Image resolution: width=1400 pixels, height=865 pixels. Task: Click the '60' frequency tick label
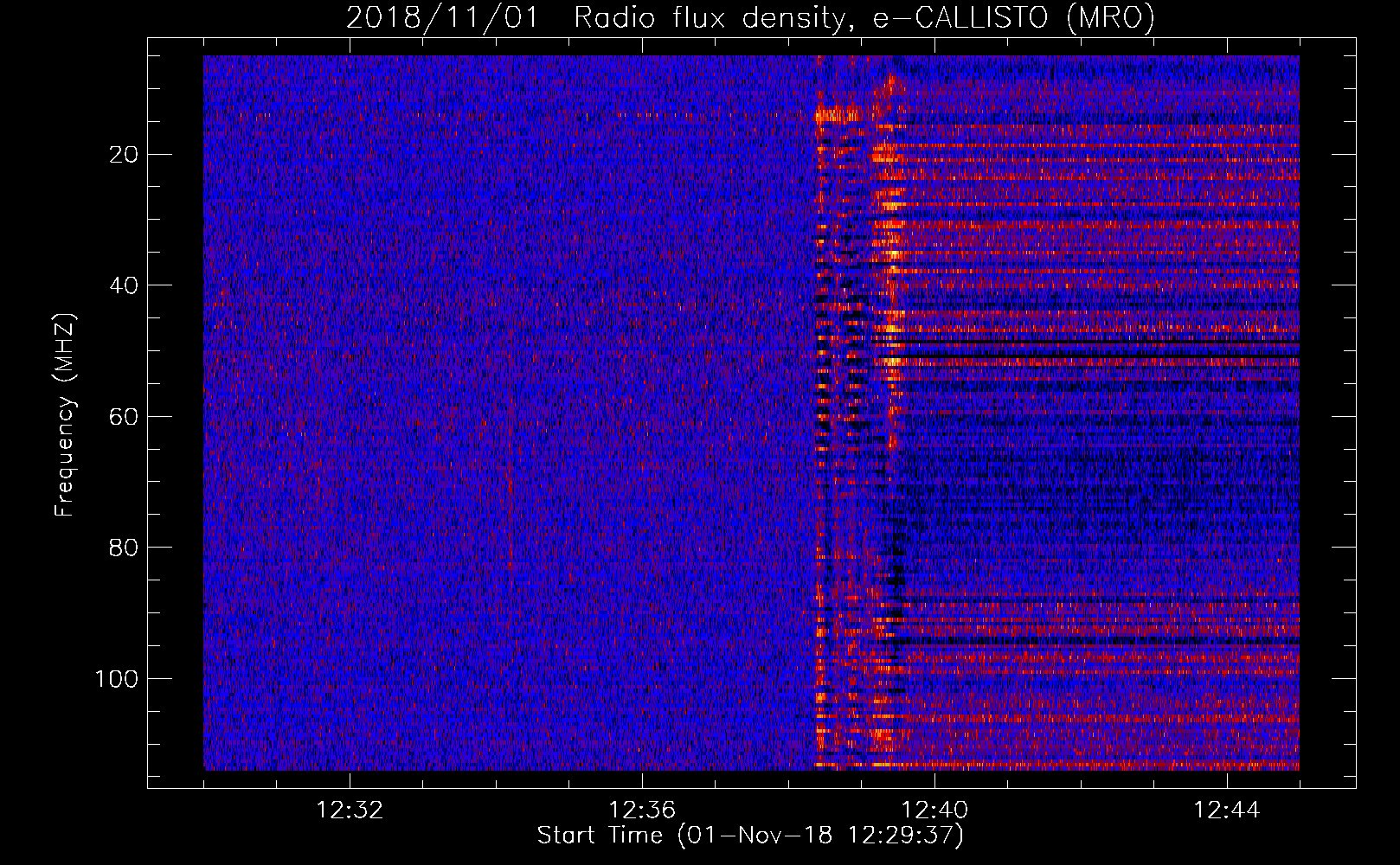(x=125, y=417)
